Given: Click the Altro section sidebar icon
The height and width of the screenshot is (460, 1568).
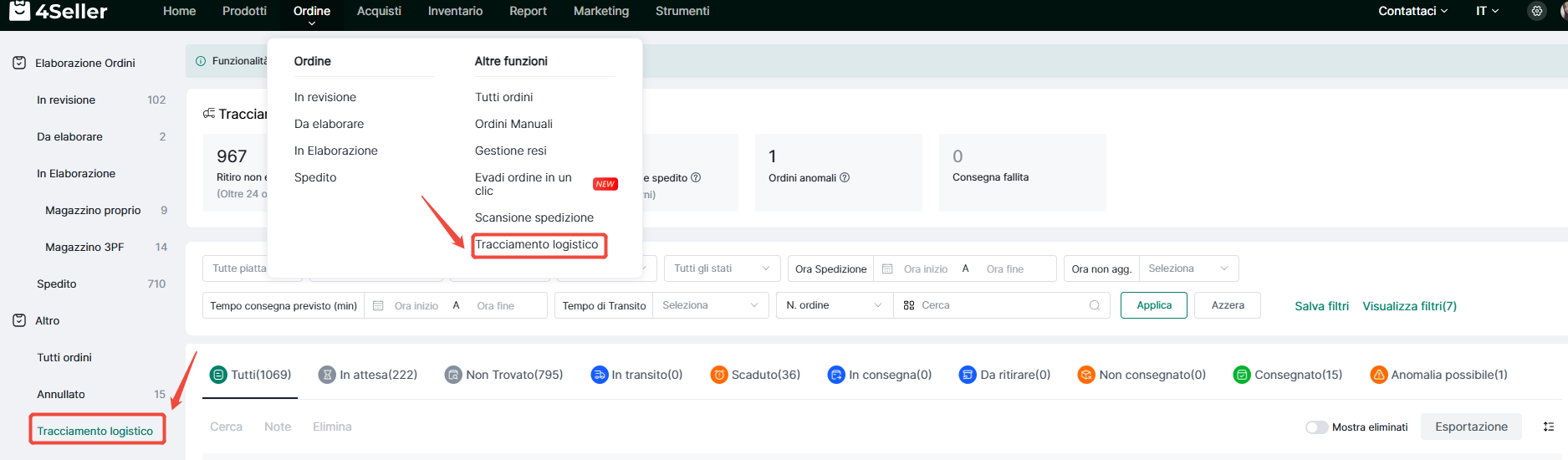Looking at the screenshot, I should tap(19, 320).
